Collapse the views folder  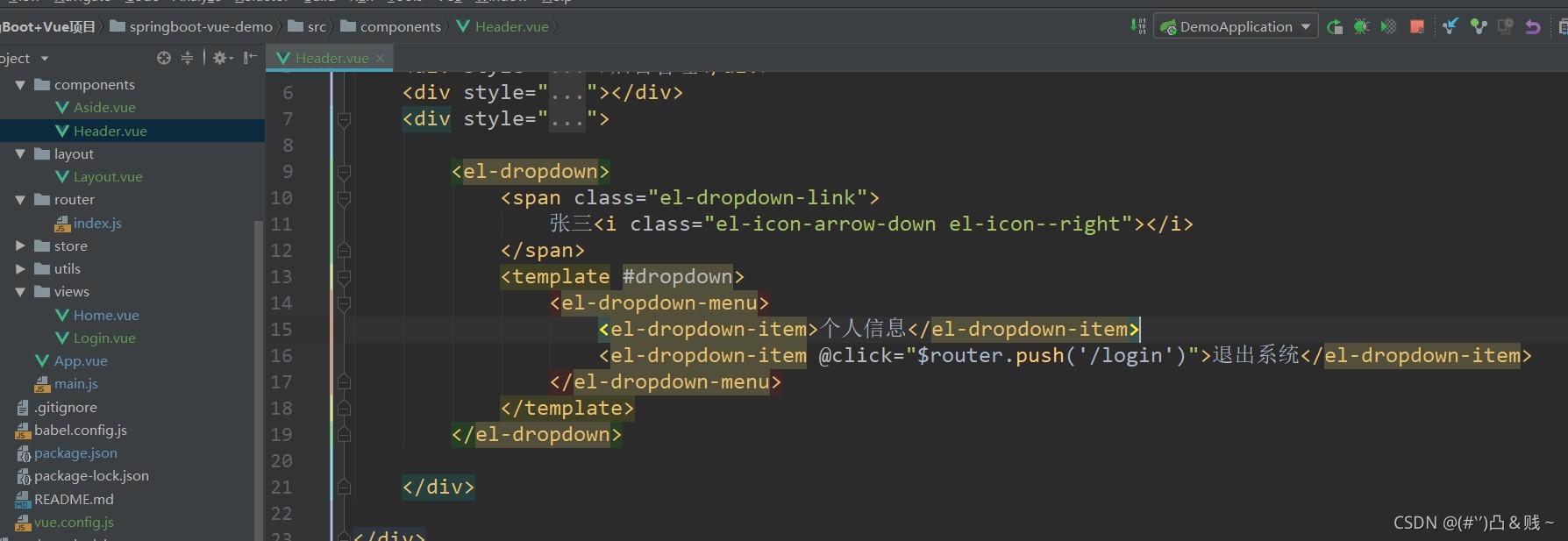click(x=20, y=292)
